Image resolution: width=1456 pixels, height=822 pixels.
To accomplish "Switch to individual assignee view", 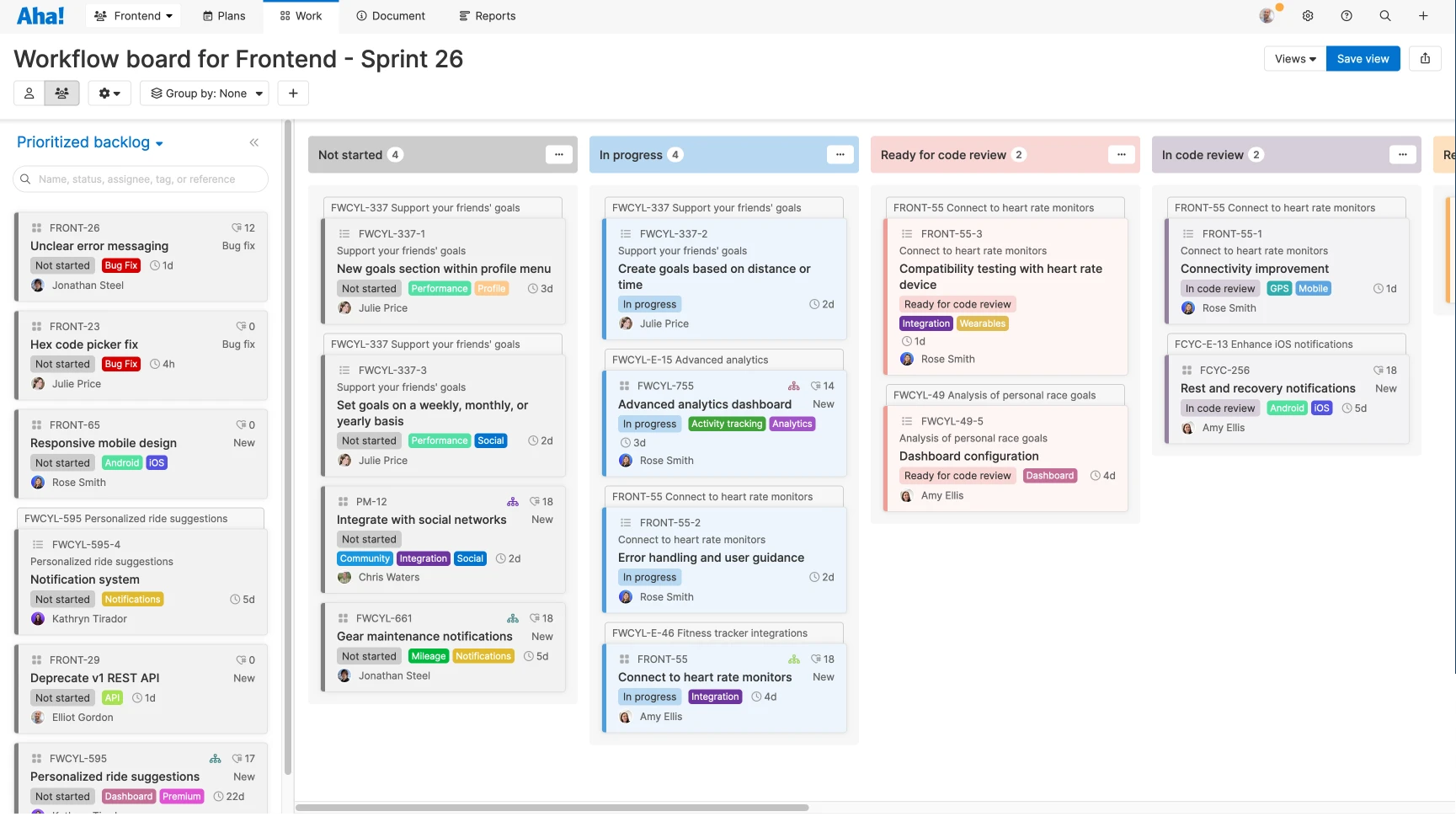I will tap(28, 93).
